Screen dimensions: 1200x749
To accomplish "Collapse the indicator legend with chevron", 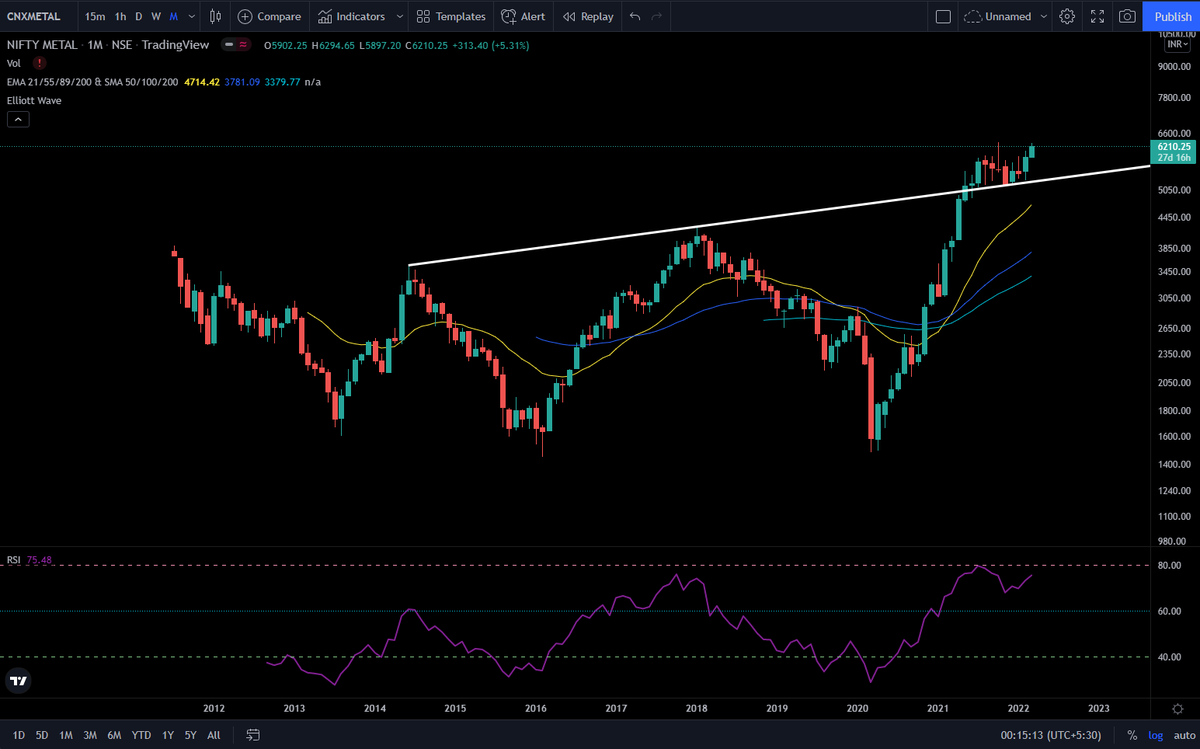I will click(18, 119).
